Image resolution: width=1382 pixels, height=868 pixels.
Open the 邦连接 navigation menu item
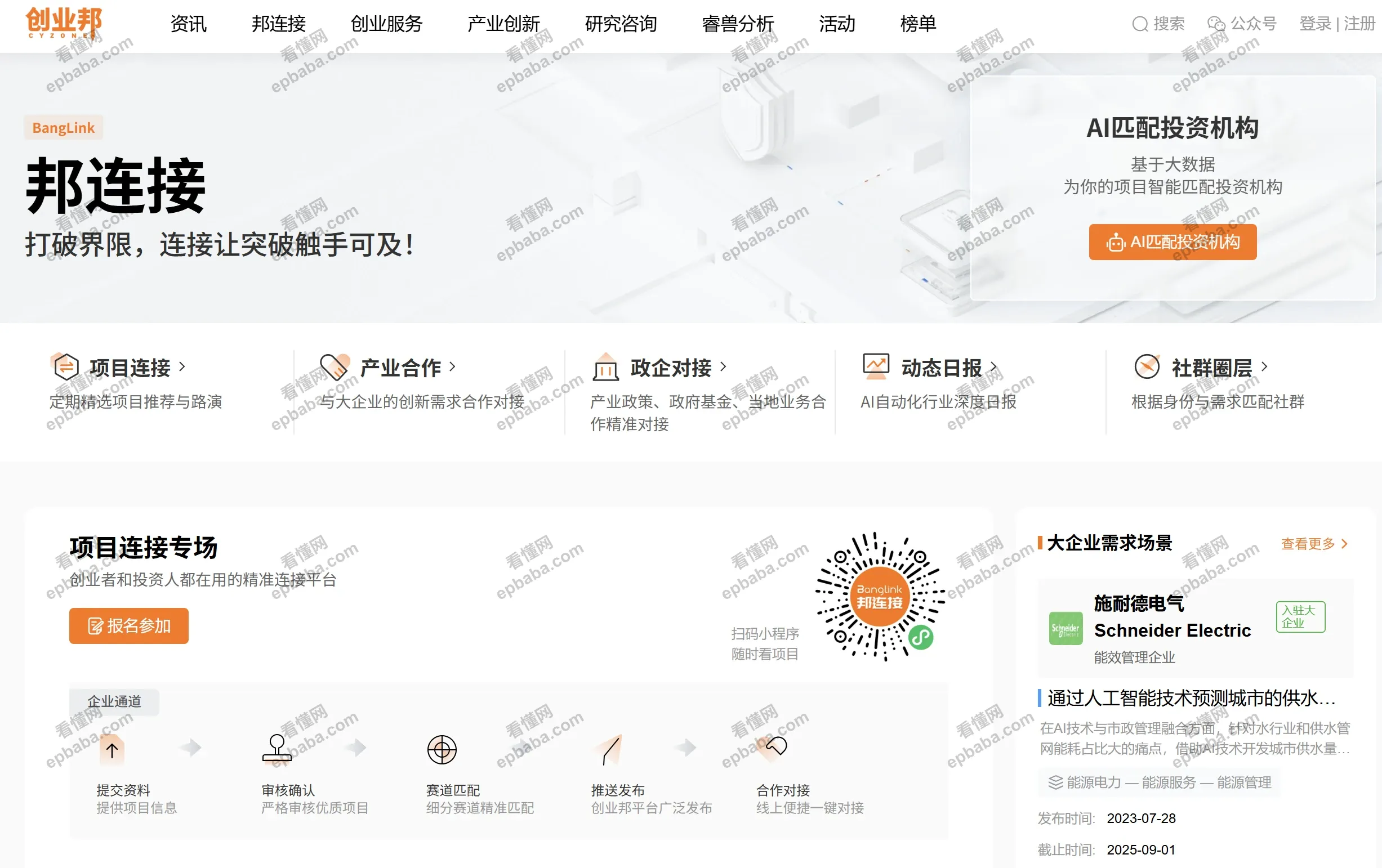pos(278,24)
